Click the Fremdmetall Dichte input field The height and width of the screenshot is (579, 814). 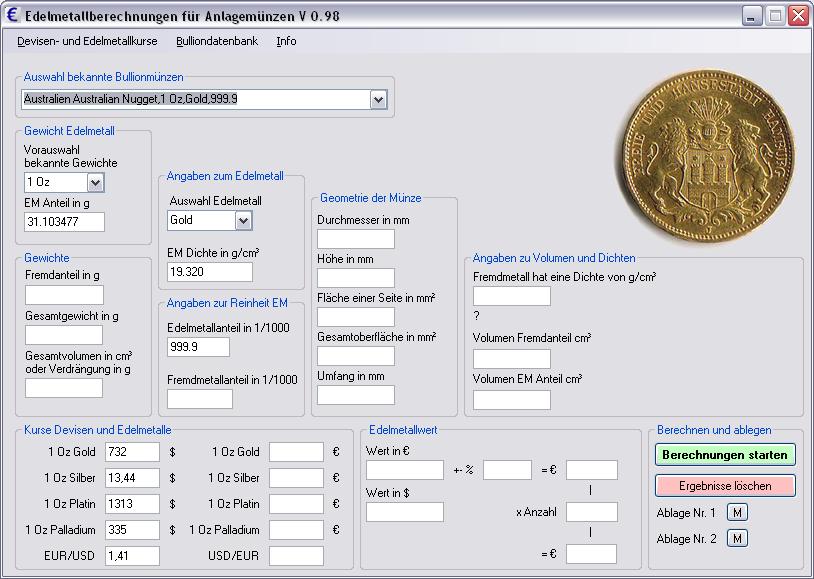tap(512, 296)
